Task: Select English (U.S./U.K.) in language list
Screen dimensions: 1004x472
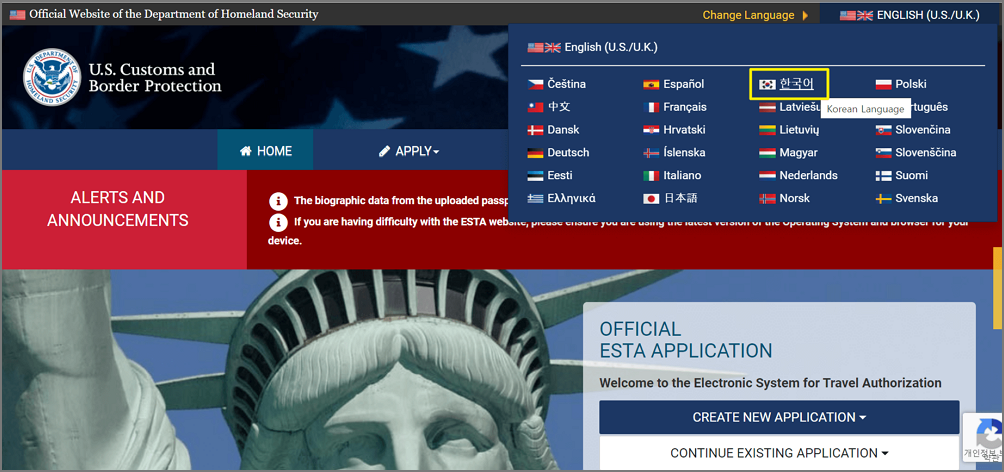Action: [592, 47]
